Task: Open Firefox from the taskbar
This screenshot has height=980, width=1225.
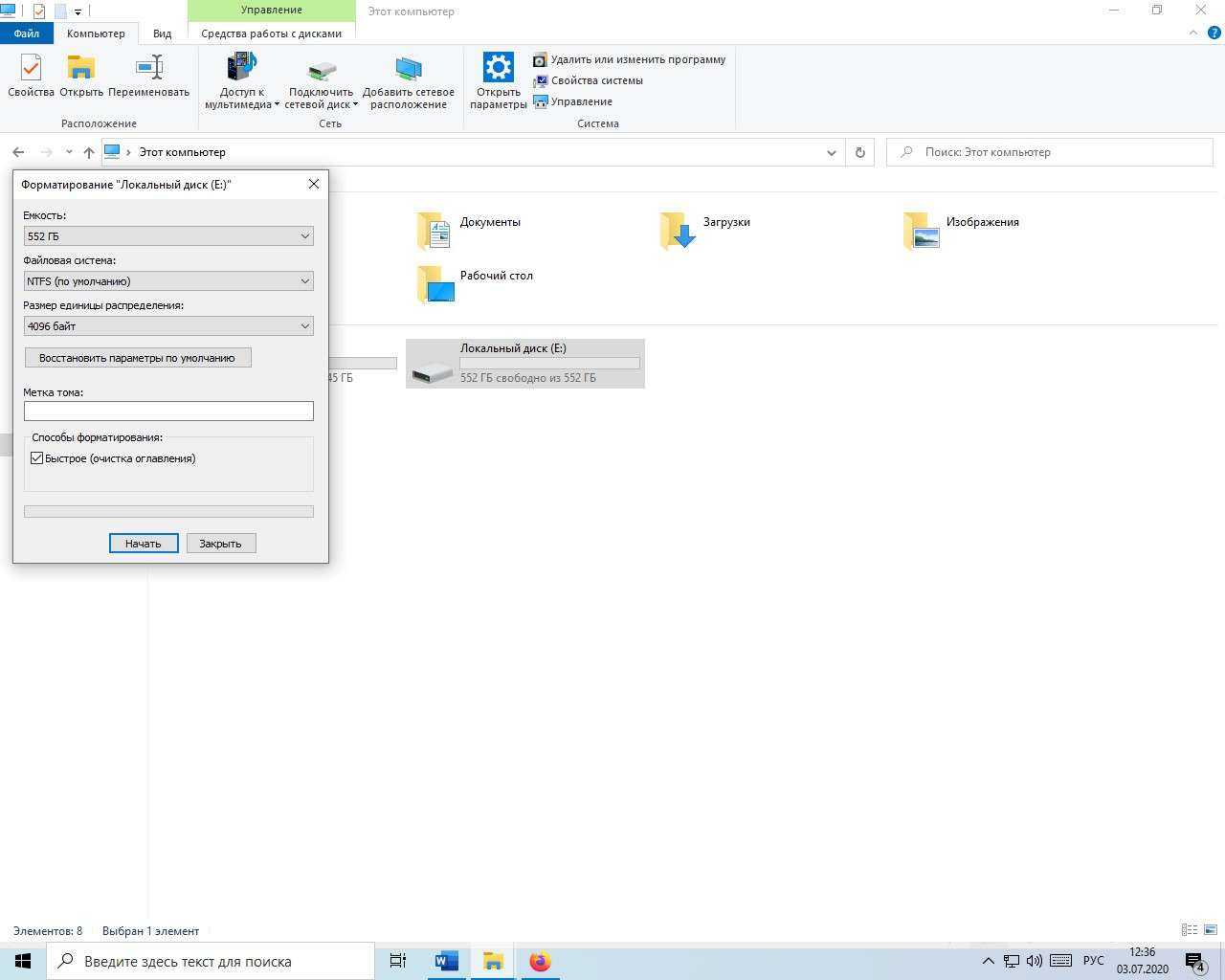Action: click(540, 961)
